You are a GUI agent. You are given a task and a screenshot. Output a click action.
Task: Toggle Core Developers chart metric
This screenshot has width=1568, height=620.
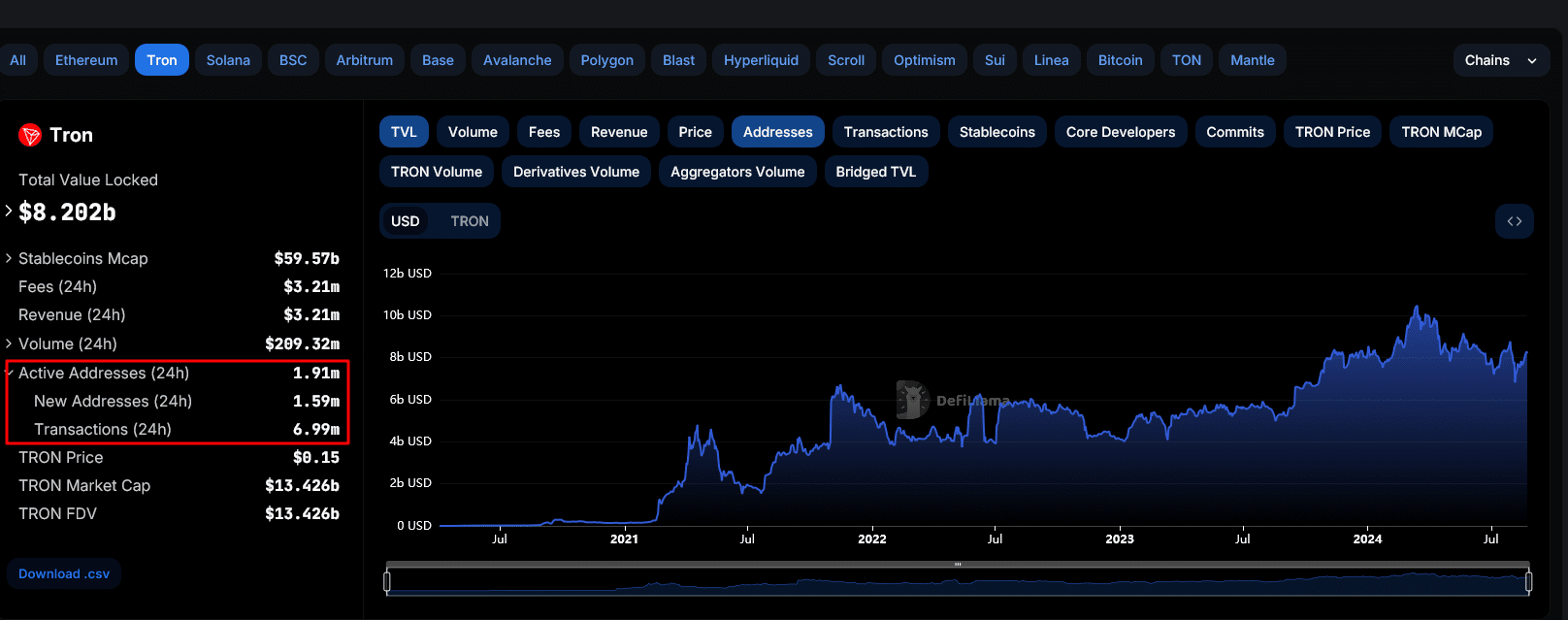(1121, 132)
